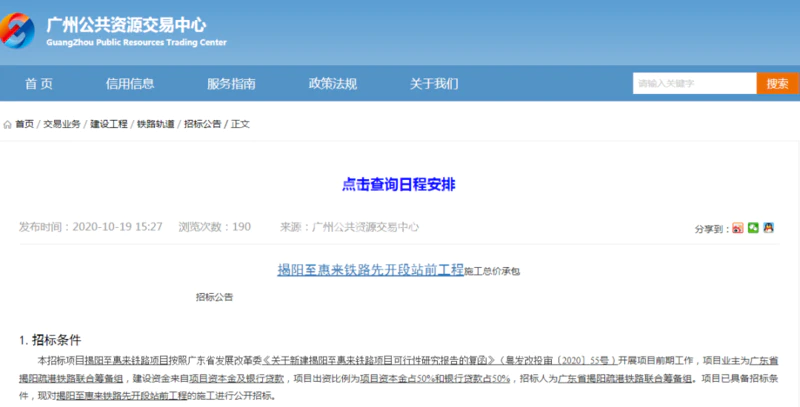Open the 关于我们 navigation item
The height and width of the screenshot is (407, 800).
(434, 83)
